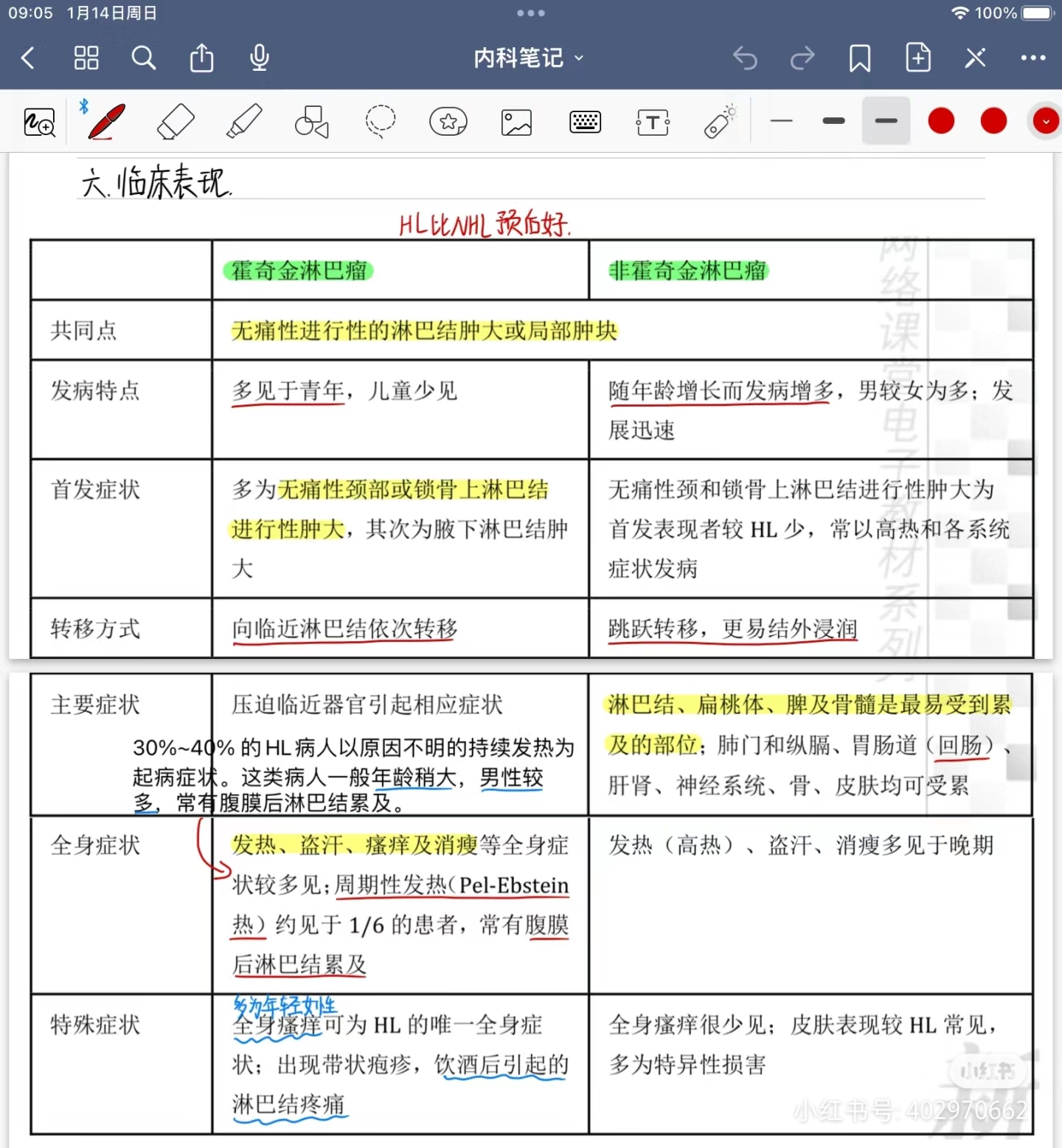
Task: Select the Lasso selection tool
Action: 381,122
